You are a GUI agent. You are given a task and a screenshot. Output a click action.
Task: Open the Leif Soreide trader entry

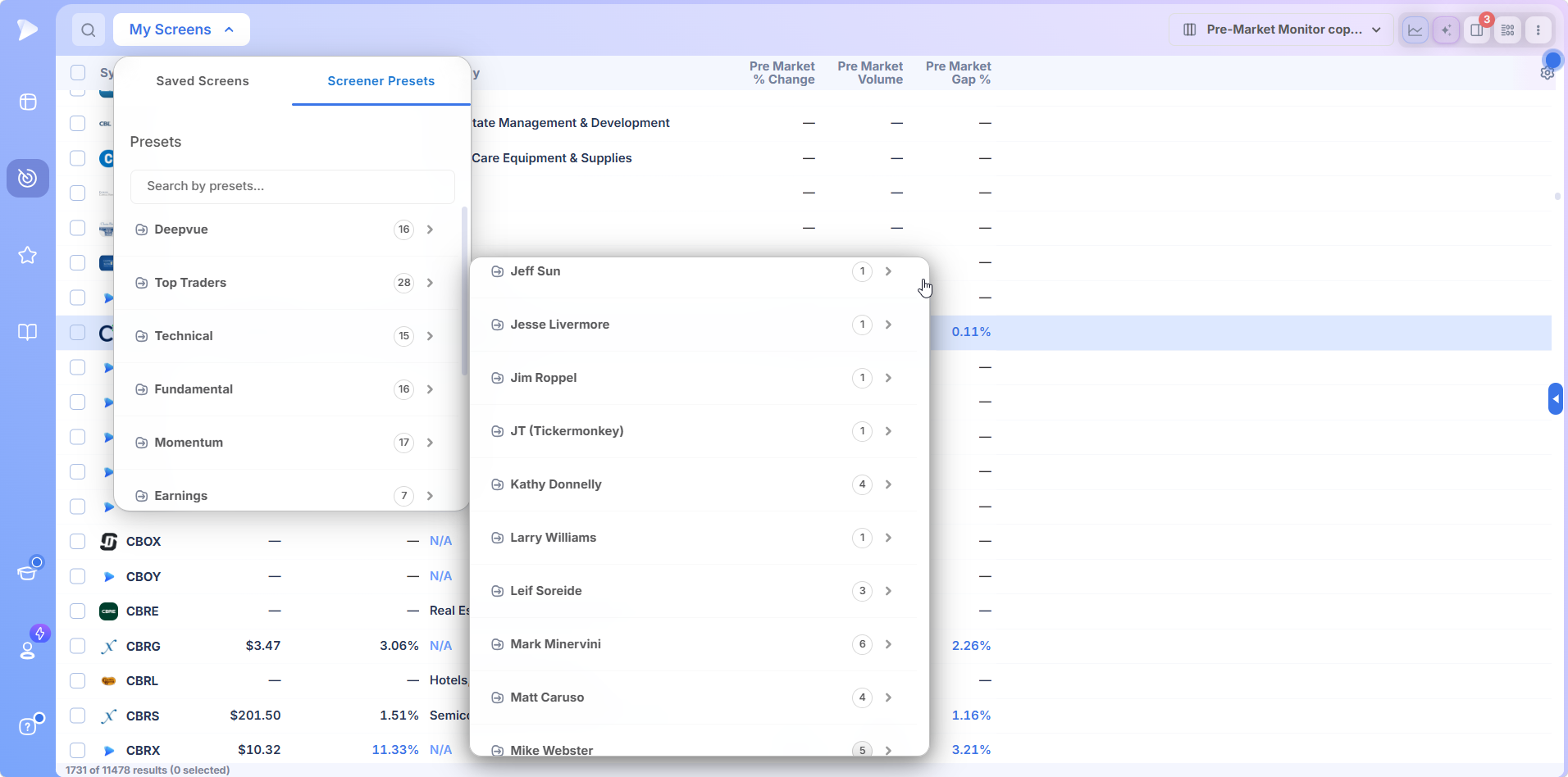coord(695,591)
